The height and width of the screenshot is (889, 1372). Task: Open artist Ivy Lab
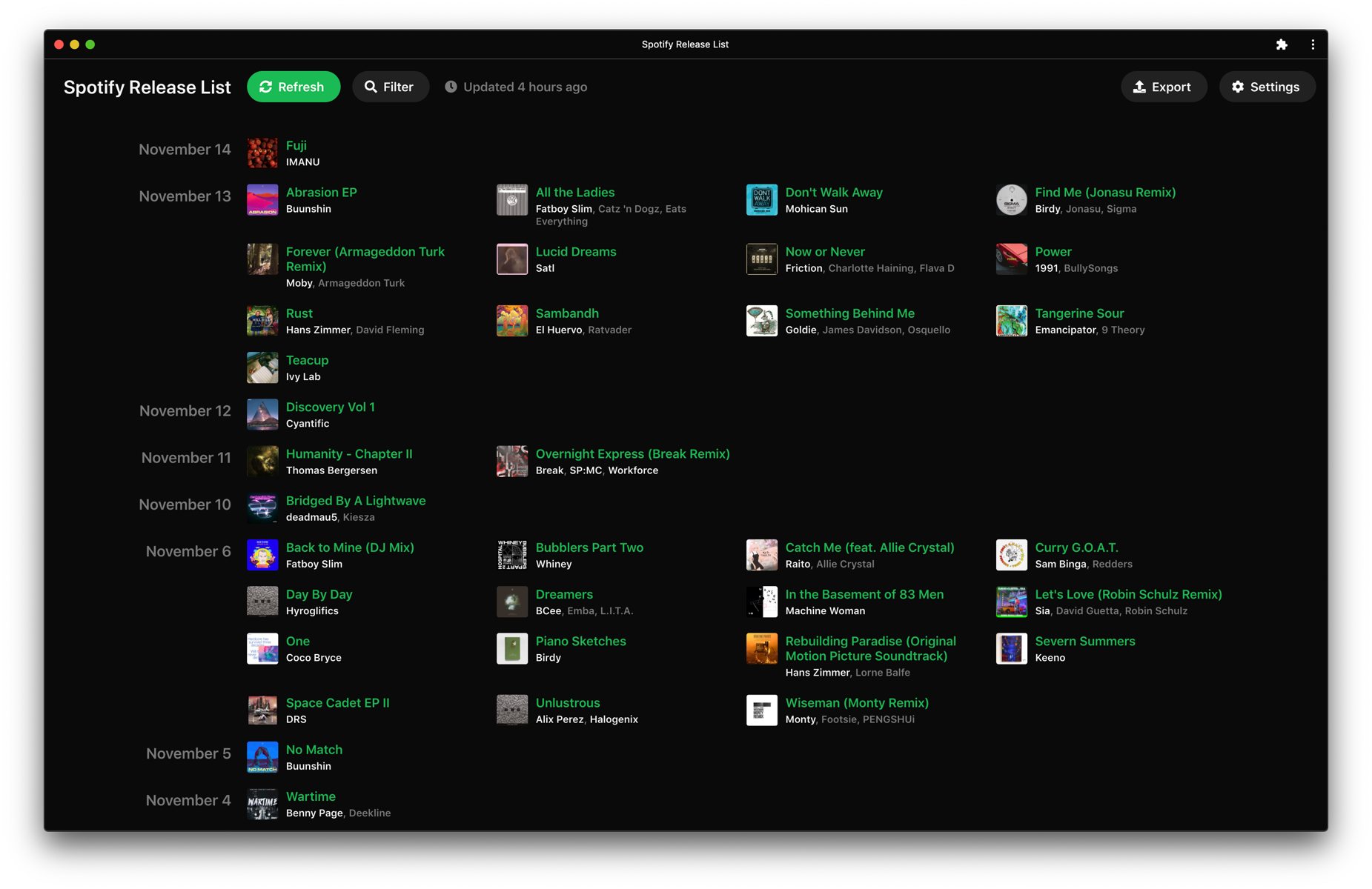303,377
